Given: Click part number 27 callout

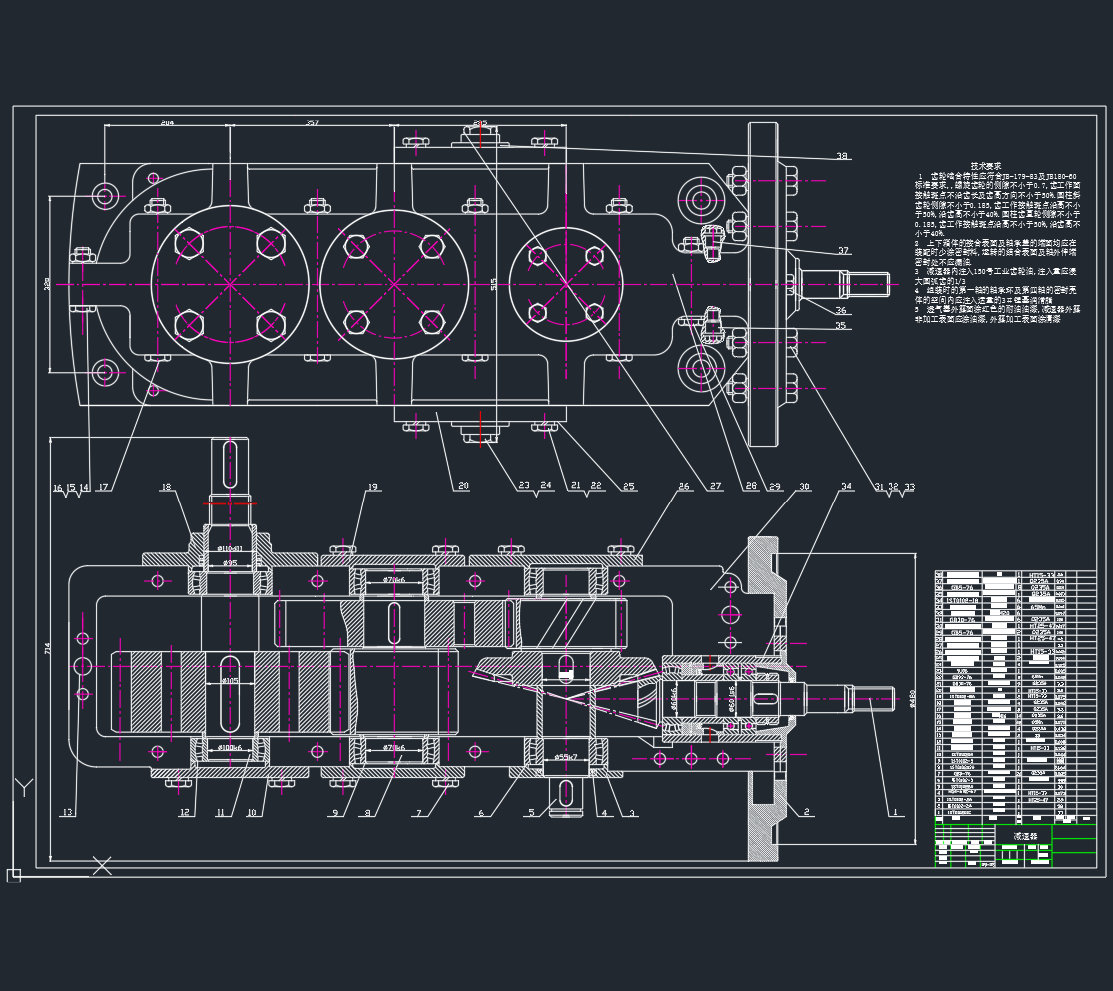Looking at the screenshot, I should [x=716, y=486].
